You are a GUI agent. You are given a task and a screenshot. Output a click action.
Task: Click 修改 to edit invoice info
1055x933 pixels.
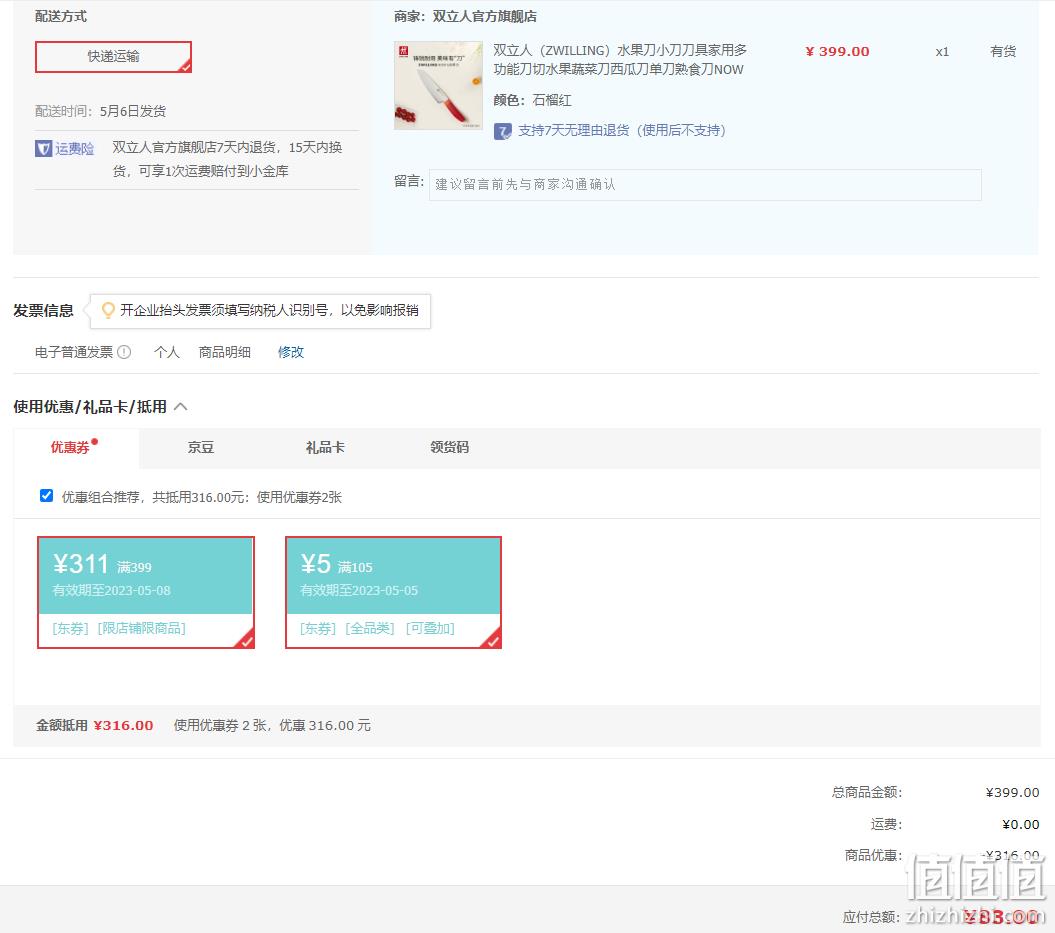pos(291,352)
